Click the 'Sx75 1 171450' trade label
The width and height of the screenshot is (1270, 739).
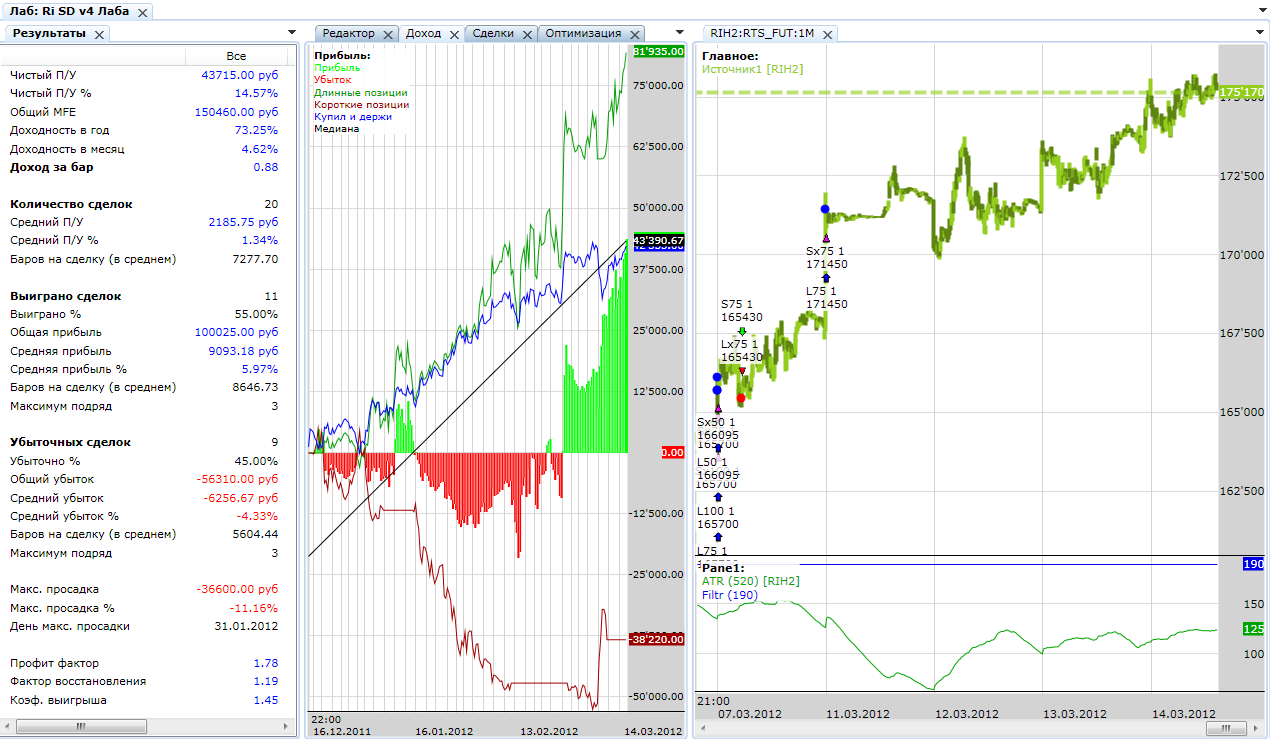827,257
